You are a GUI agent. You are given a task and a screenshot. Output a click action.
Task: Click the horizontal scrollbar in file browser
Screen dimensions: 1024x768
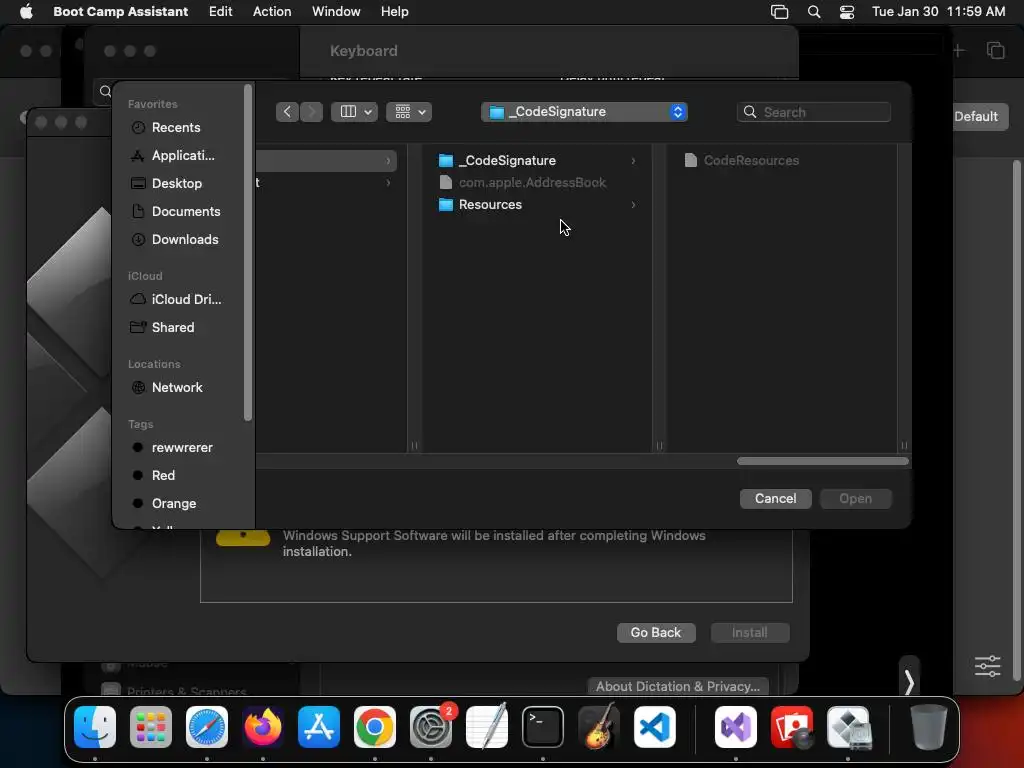[x=822, y=461]
